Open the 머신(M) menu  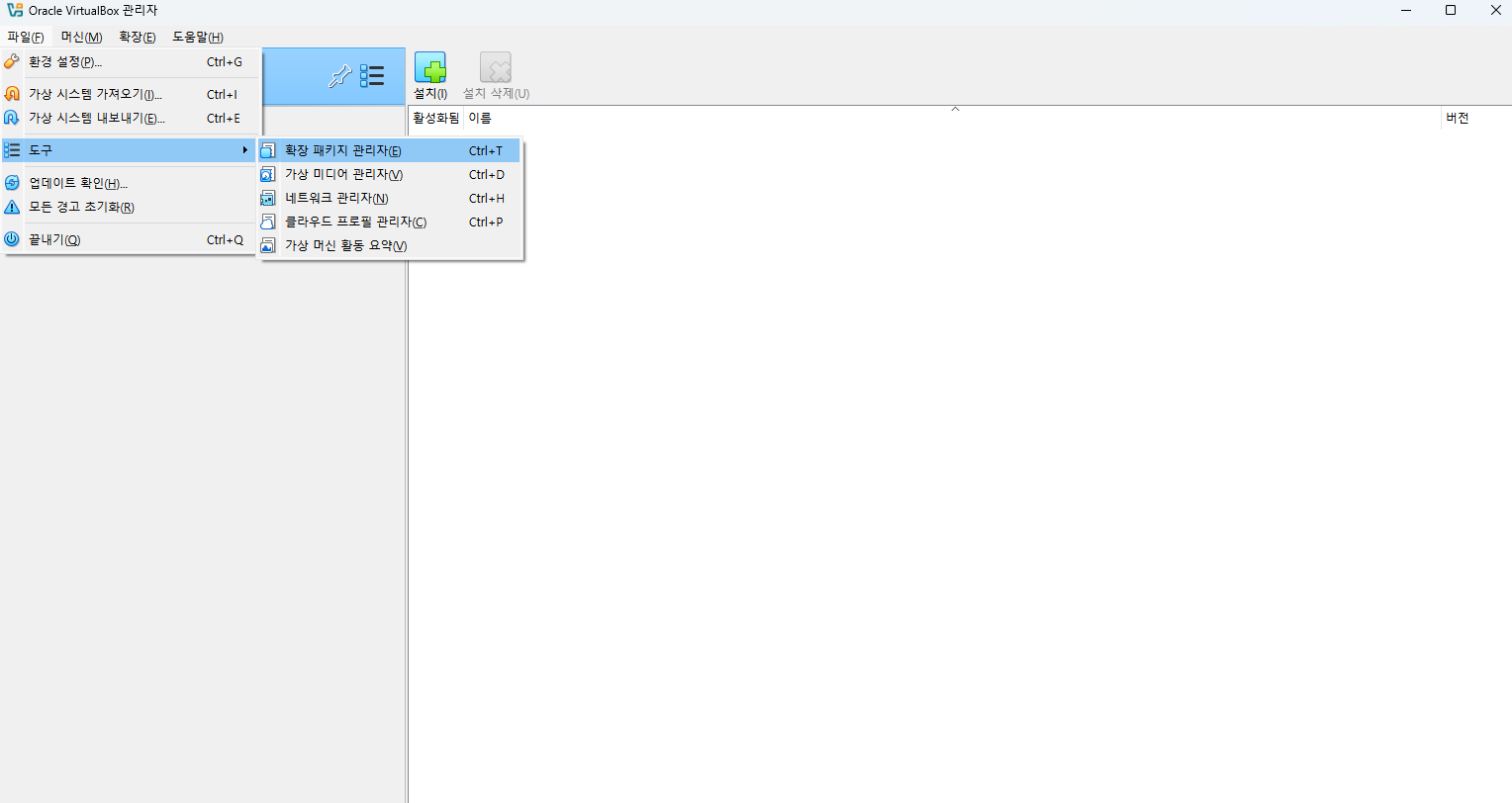(81, 37)
